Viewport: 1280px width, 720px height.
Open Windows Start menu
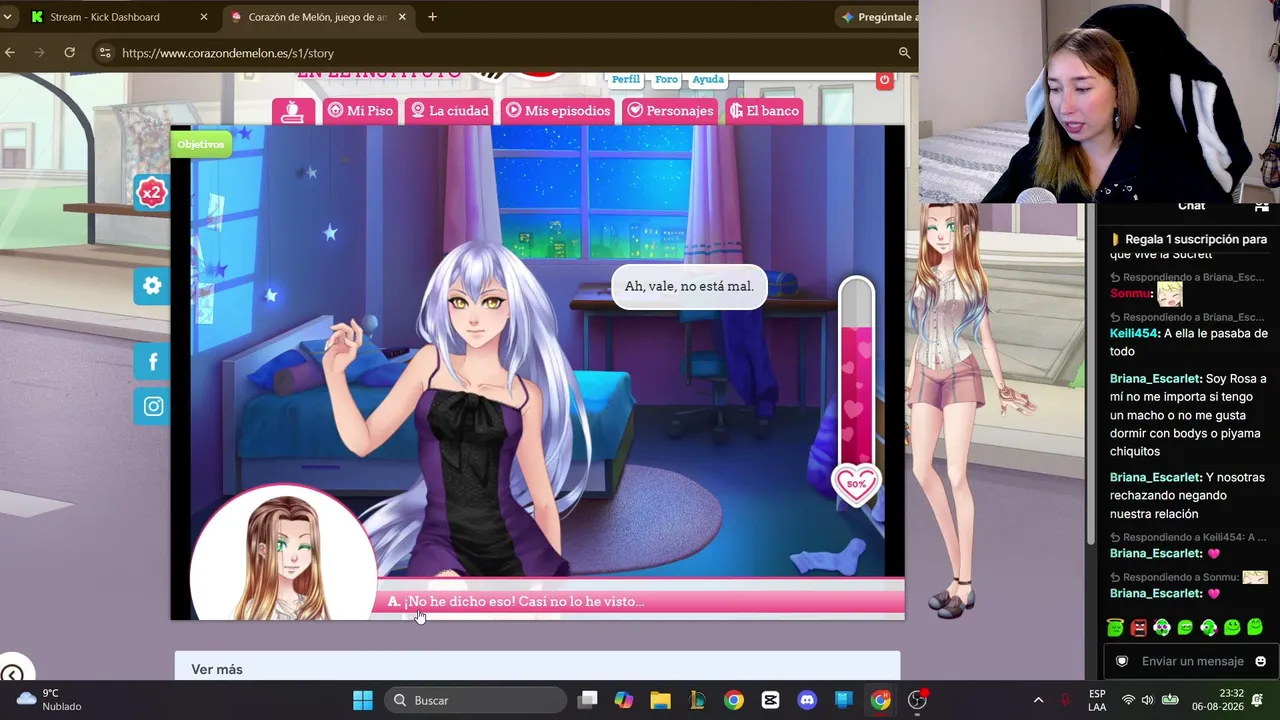362,700
